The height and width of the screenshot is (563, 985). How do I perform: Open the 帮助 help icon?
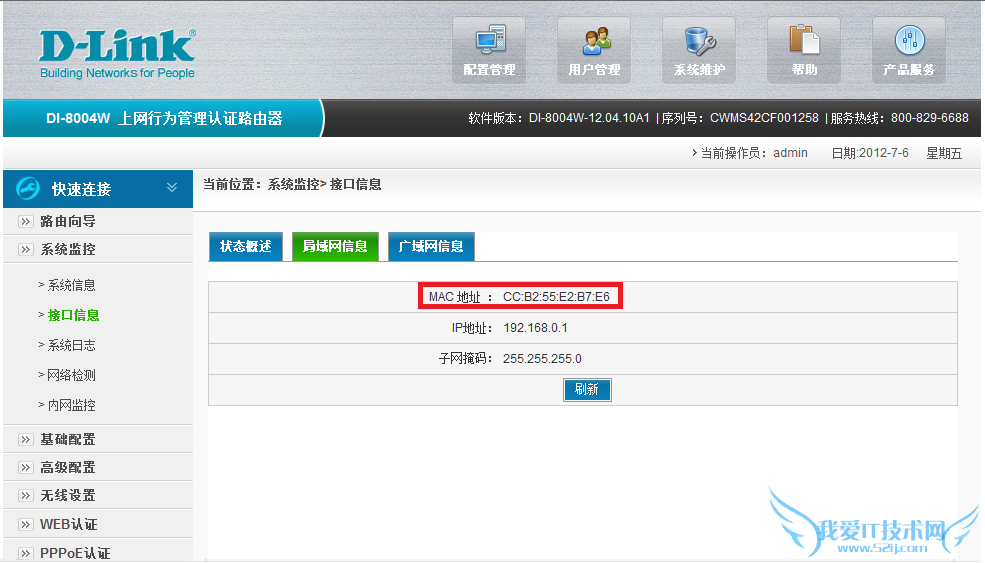click(803, 50)
